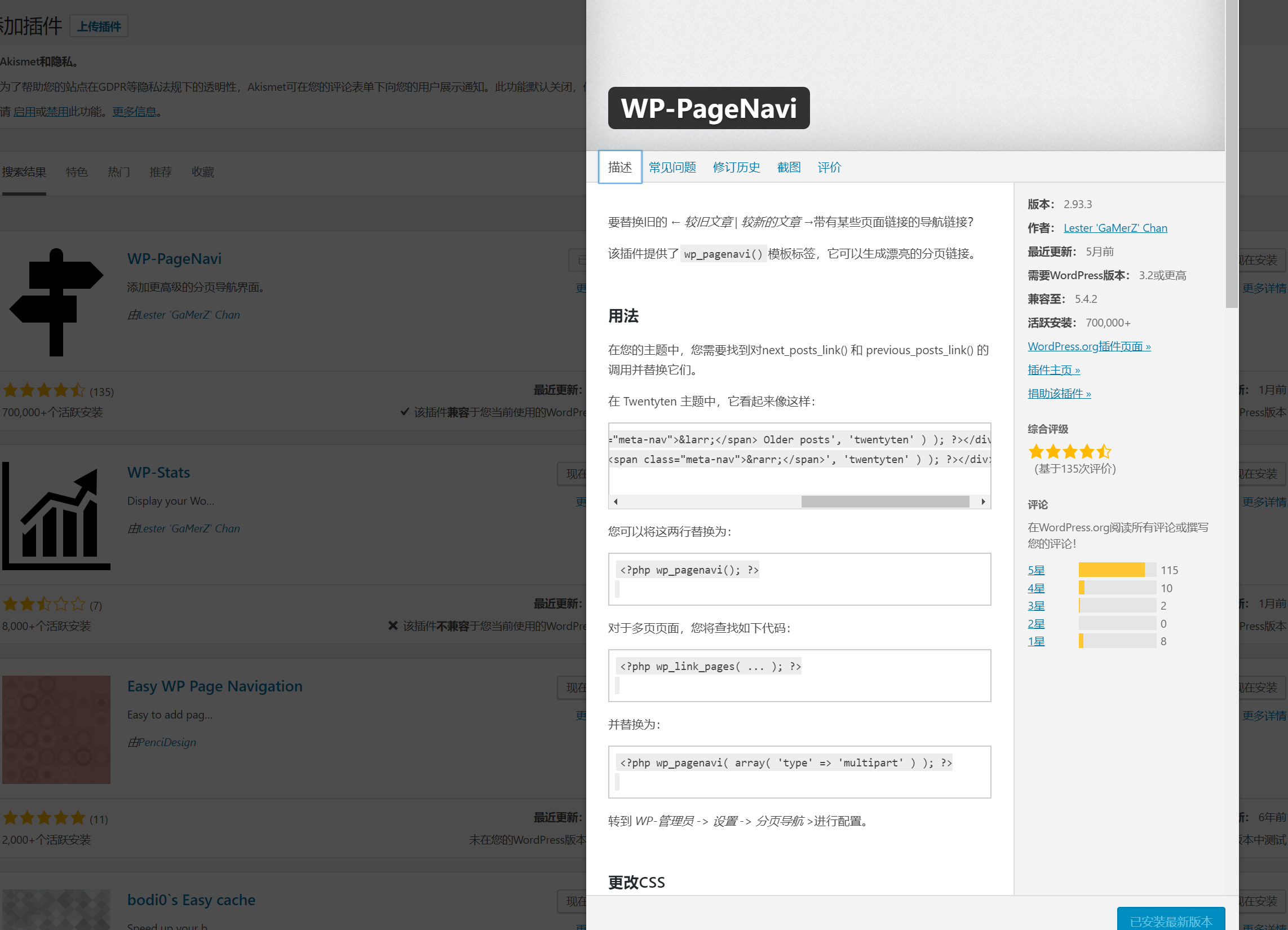Viewport: 1288px width, 930px height.
Task: Select the 推荐 filter tab
Action: click(161, 172)
